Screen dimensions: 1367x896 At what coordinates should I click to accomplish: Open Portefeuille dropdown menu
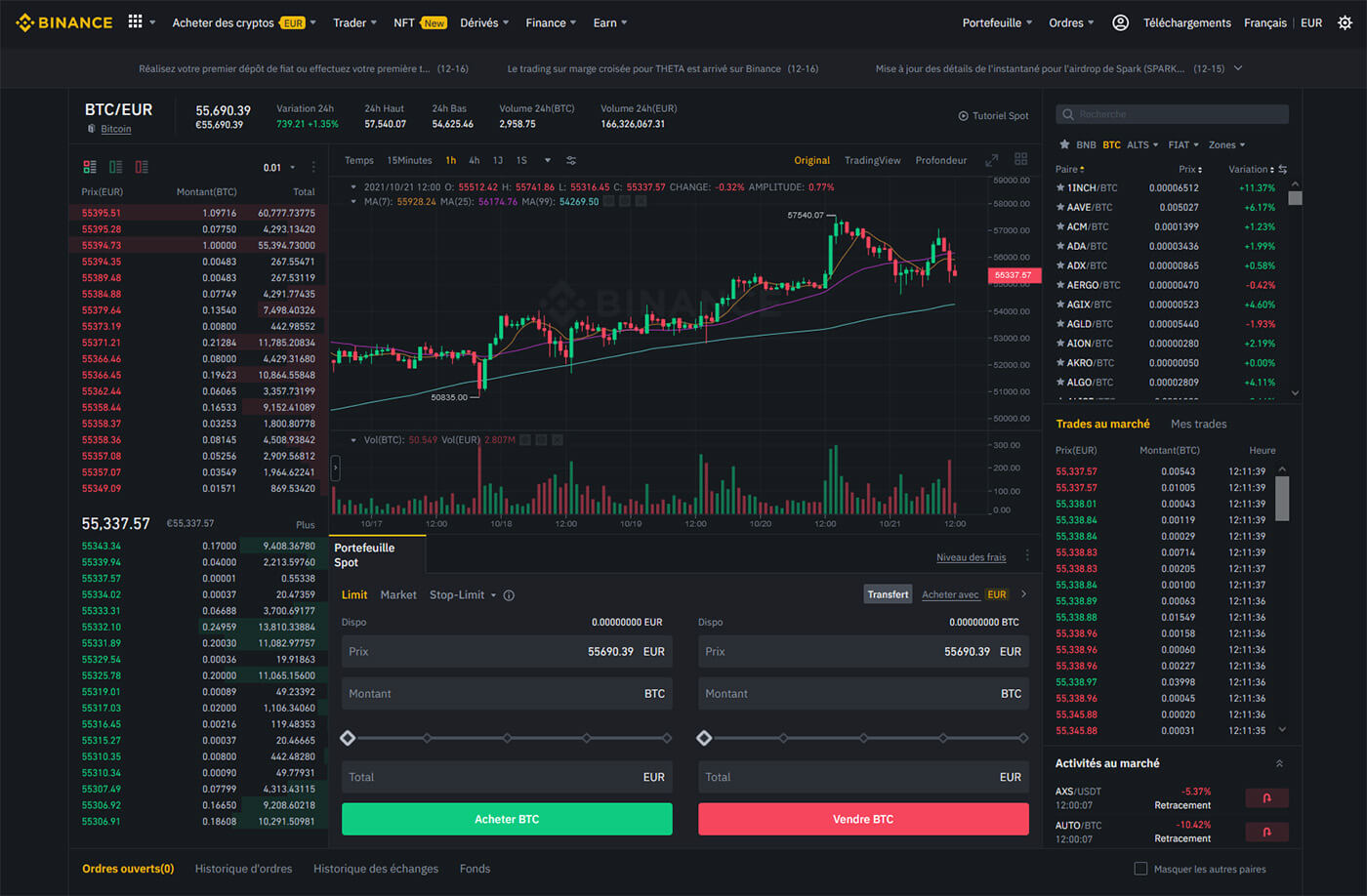(997, 22)
